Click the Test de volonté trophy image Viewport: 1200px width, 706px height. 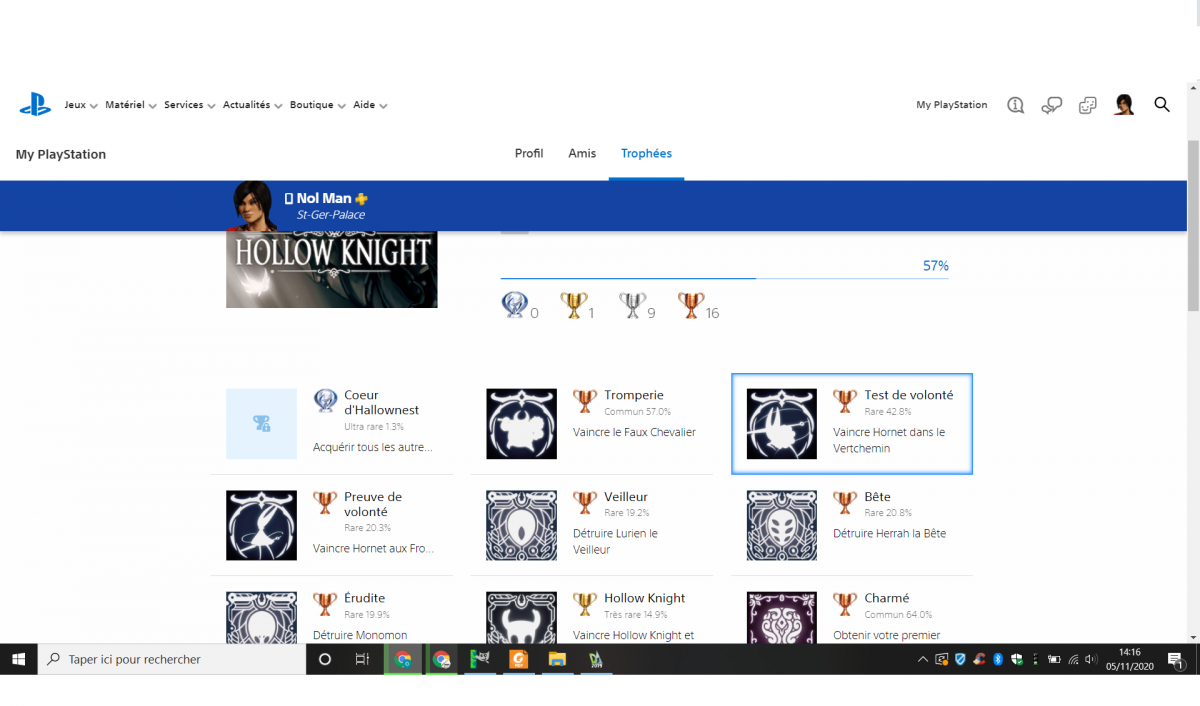(782, 424)
